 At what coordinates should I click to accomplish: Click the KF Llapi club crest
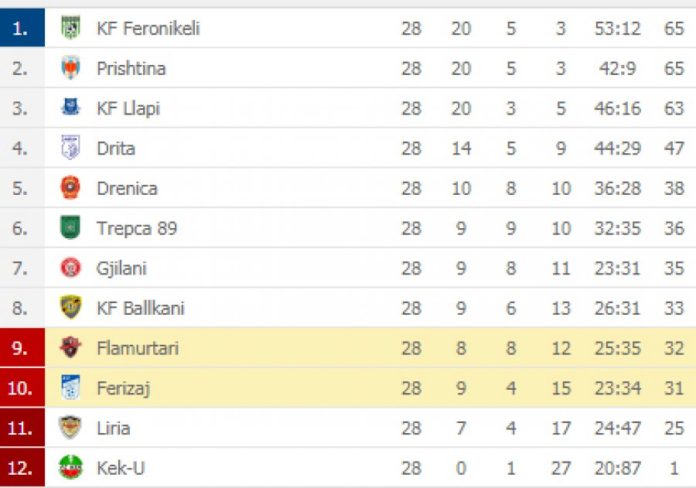70,107
